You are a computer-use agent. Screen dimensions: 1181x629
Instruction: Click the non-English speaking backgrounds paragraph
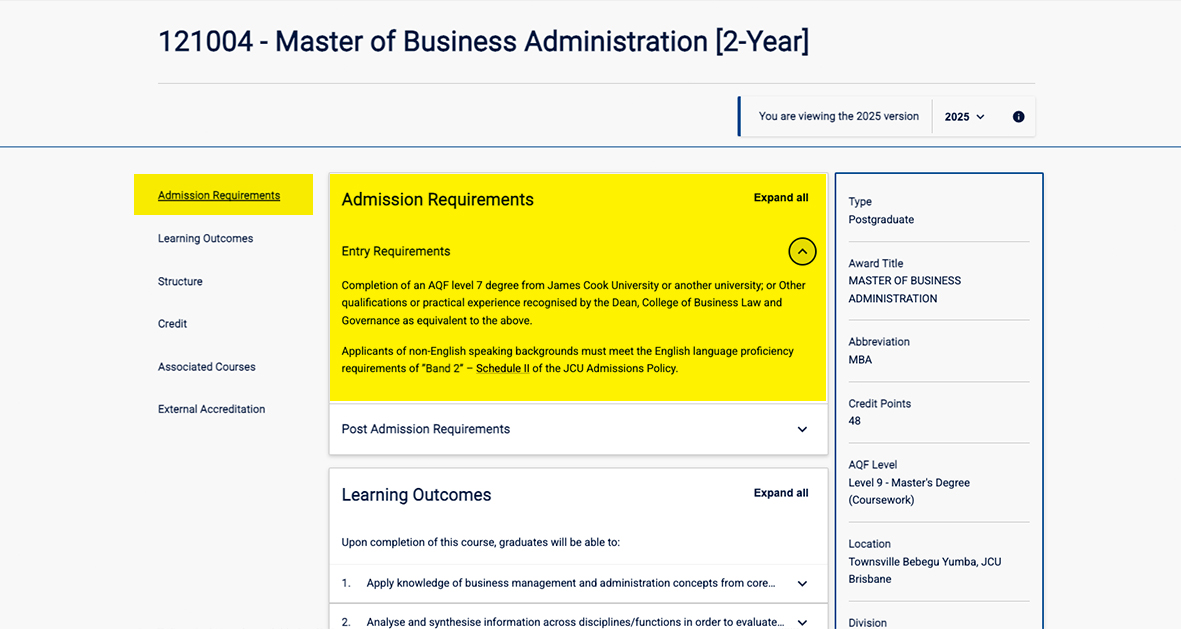[568, 360]
